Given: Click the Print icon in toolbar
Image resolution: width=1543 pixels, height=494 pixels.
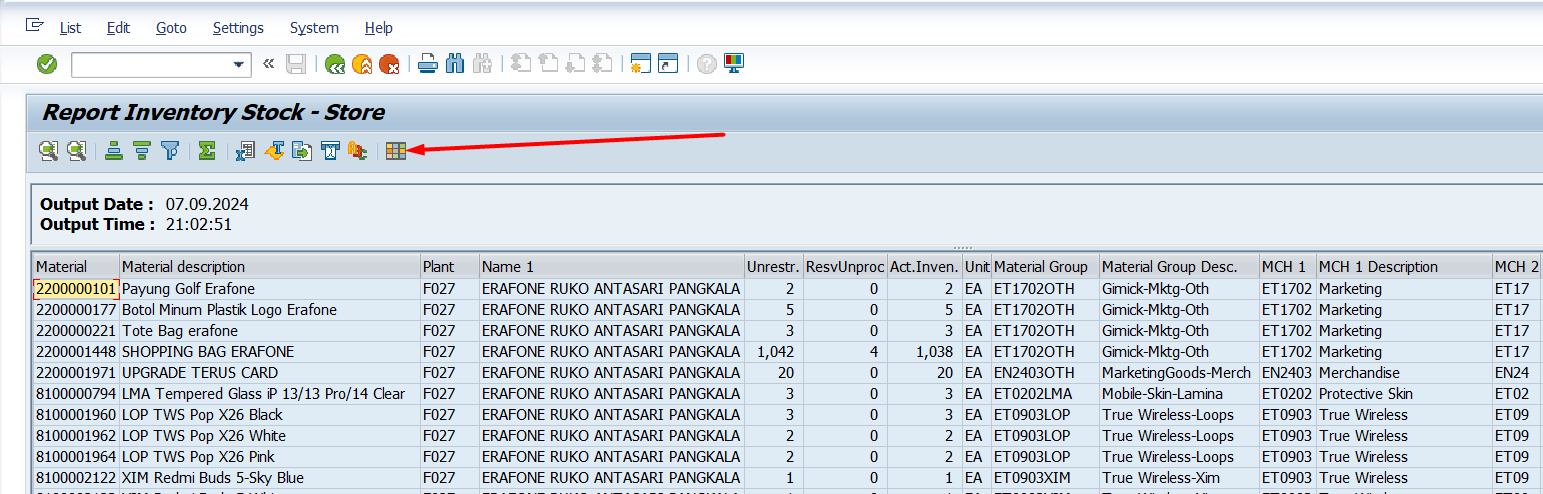Looking at the screenshot, I should point(428,64).
